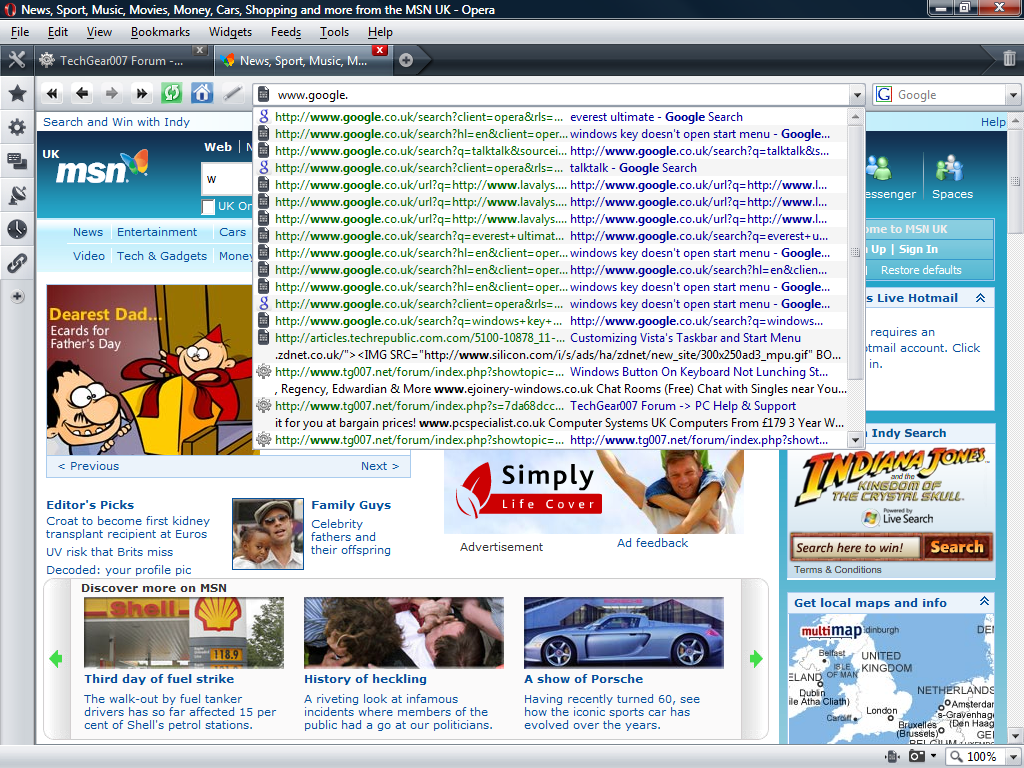Open the Google search engine dropdown
Viewport: 1024px width, 768px height.
pos(1013,95)
